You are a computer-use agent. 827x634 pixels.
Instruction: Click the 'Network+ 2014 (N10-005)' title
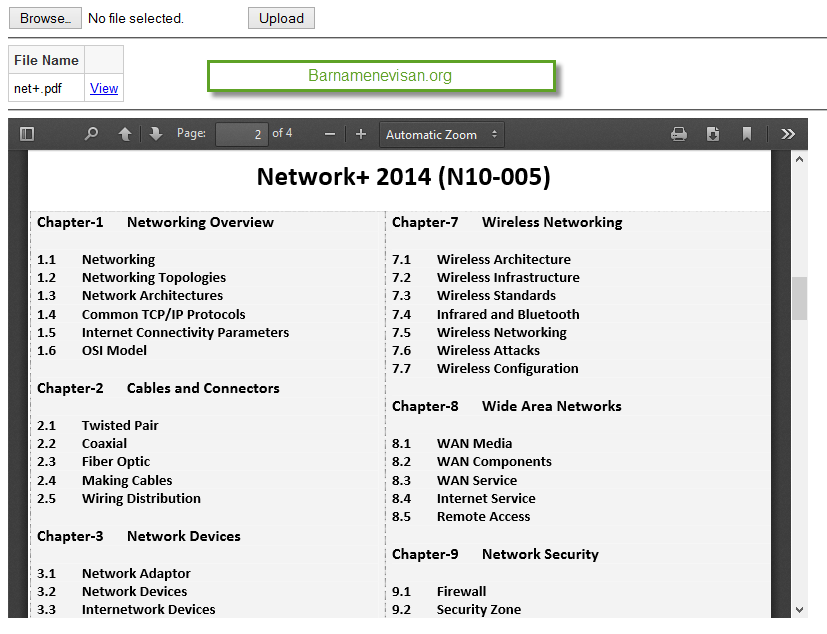pos(403,177)
